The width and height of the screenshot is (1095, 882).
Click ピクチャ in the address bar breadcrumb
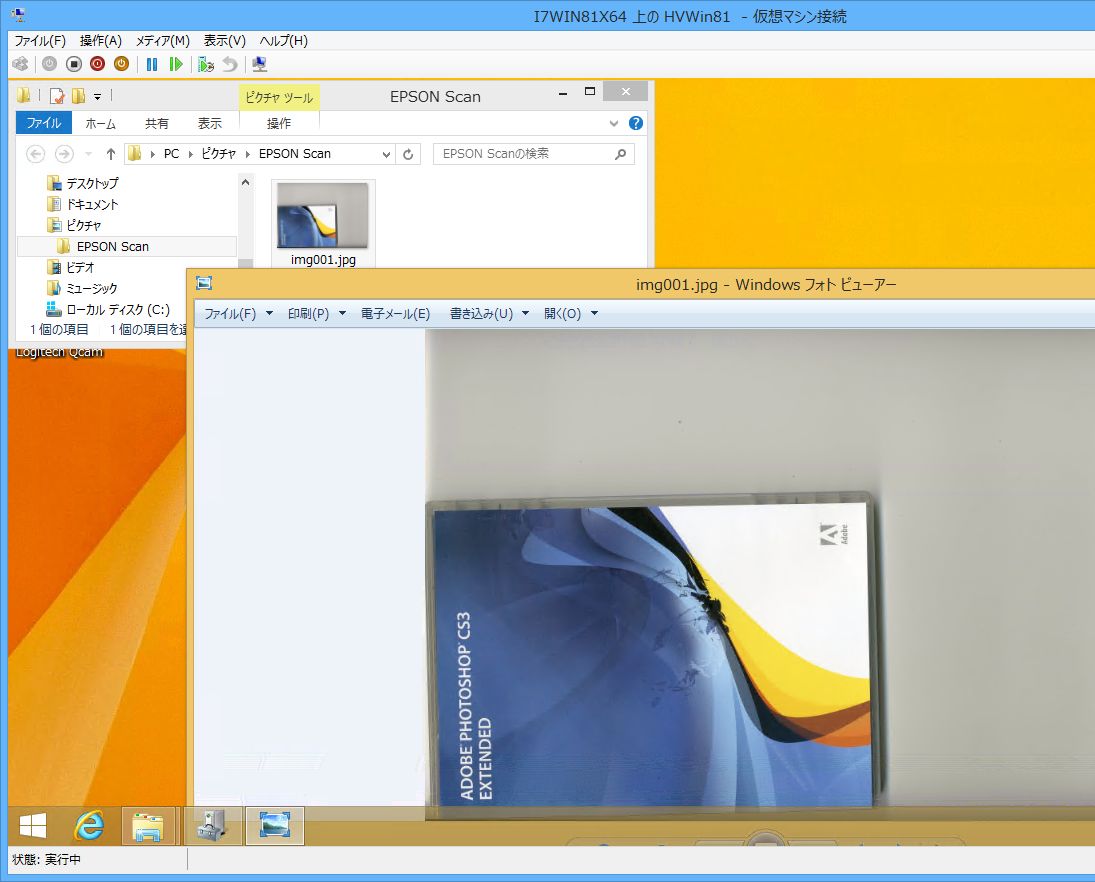click(x=219, y=154)
